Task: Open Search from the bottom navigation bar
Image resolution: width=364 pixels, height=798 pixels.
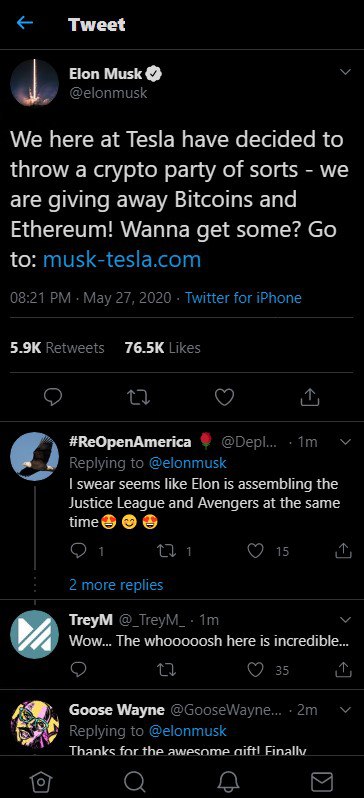Action: click(x=134, y=781)
